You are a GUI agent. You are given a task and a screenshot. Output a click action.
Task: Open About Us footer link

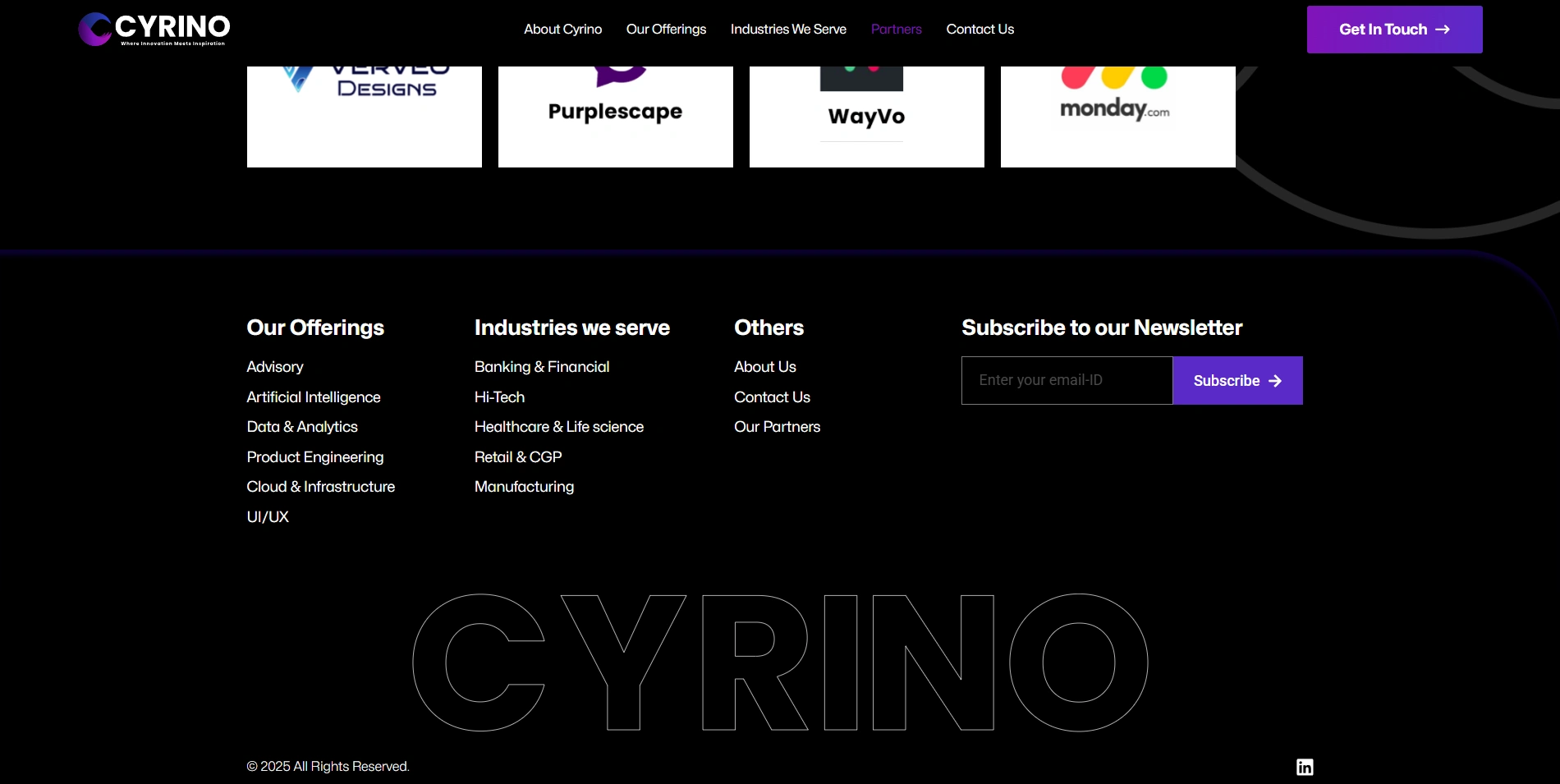[x=765, y=367]
